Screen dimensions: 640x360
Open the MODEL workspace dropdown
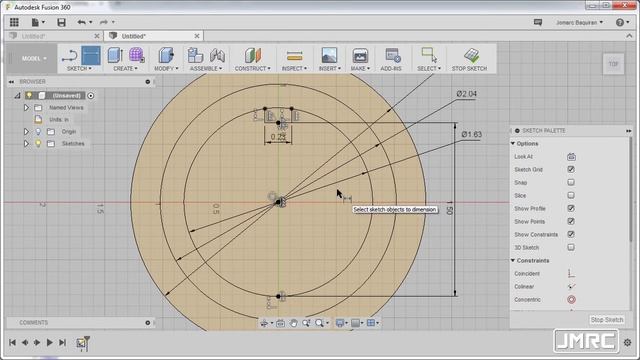point(34,58)
